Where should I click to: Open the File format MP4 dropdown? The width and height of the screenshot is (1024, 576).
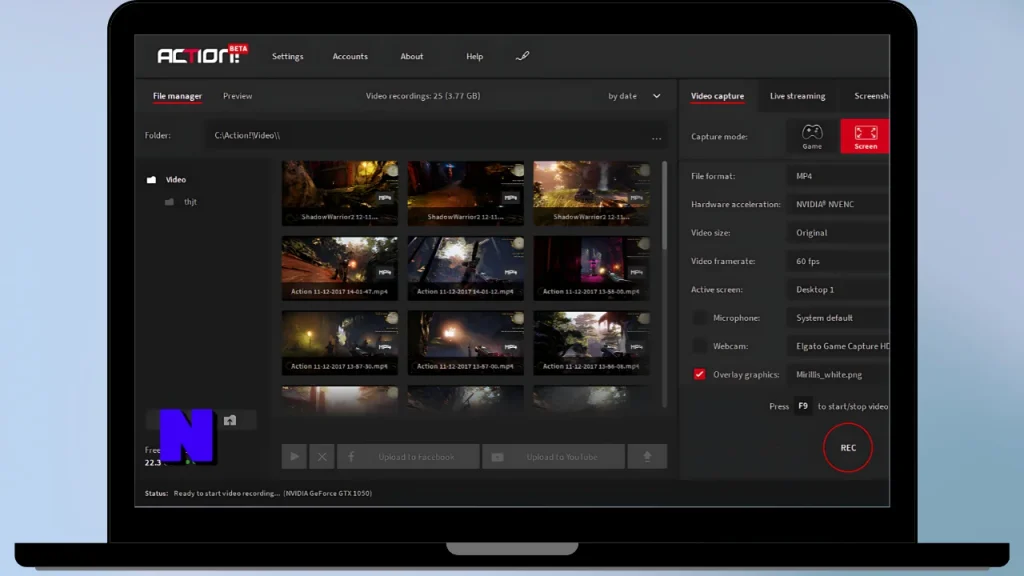coord(839,176)
